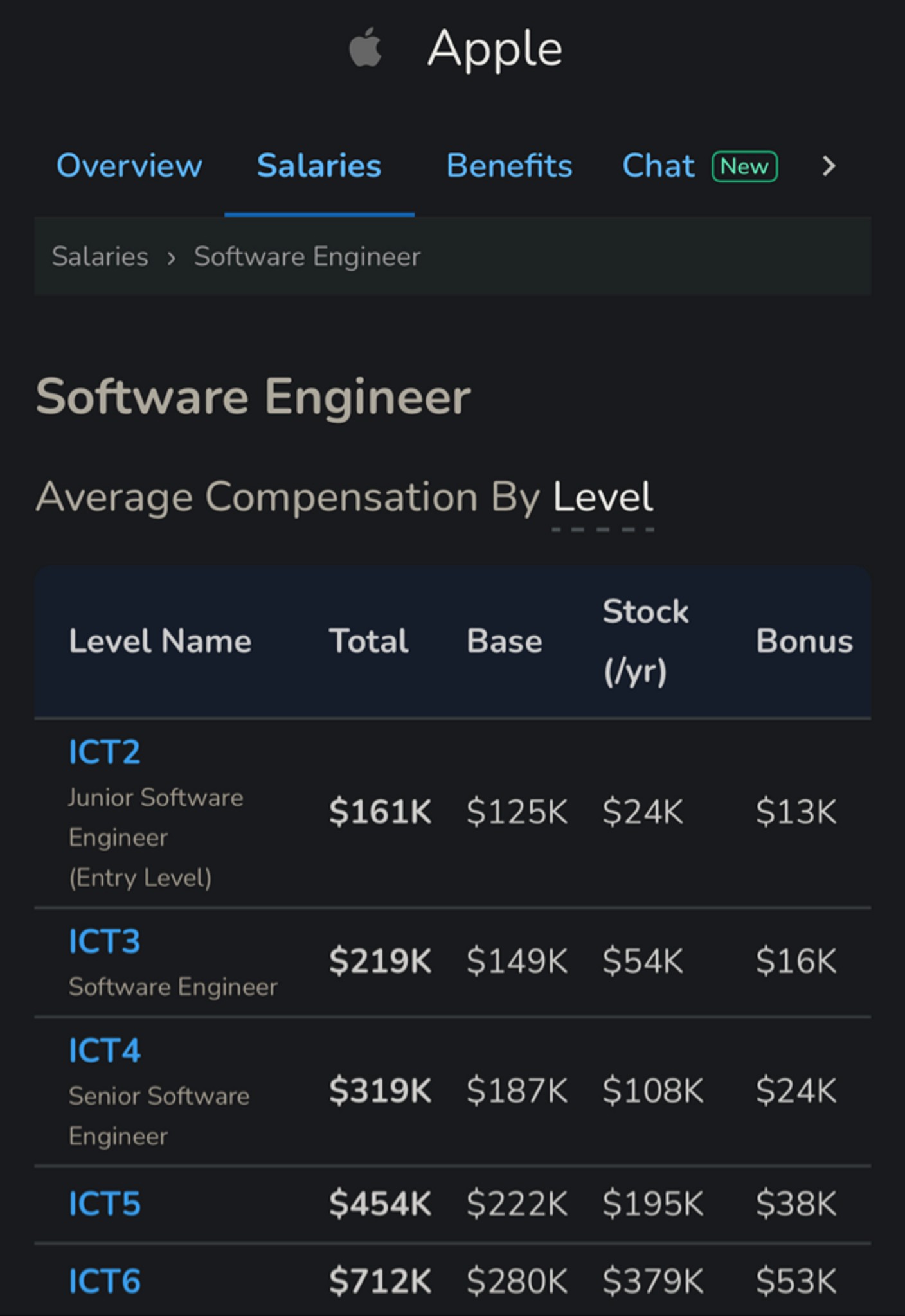
Task: Return to Salaries via breadcrumb
Action: point(101,256)
